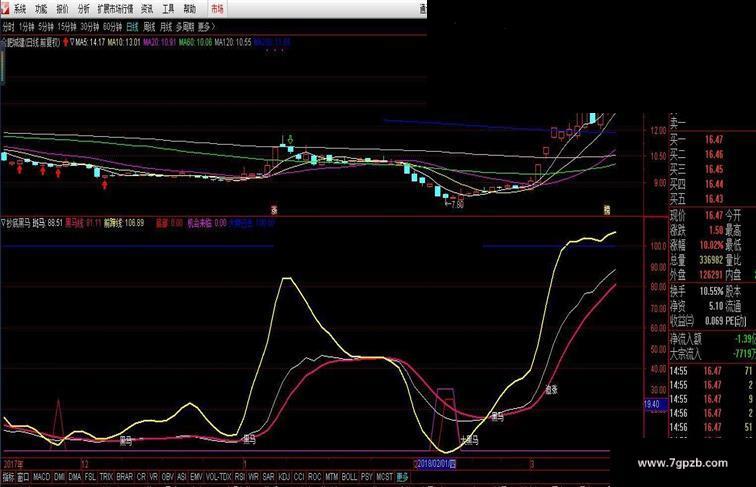Switch to the EMV indicator
The height and width of the screenshot is (487, 756).
coord(196,477)
